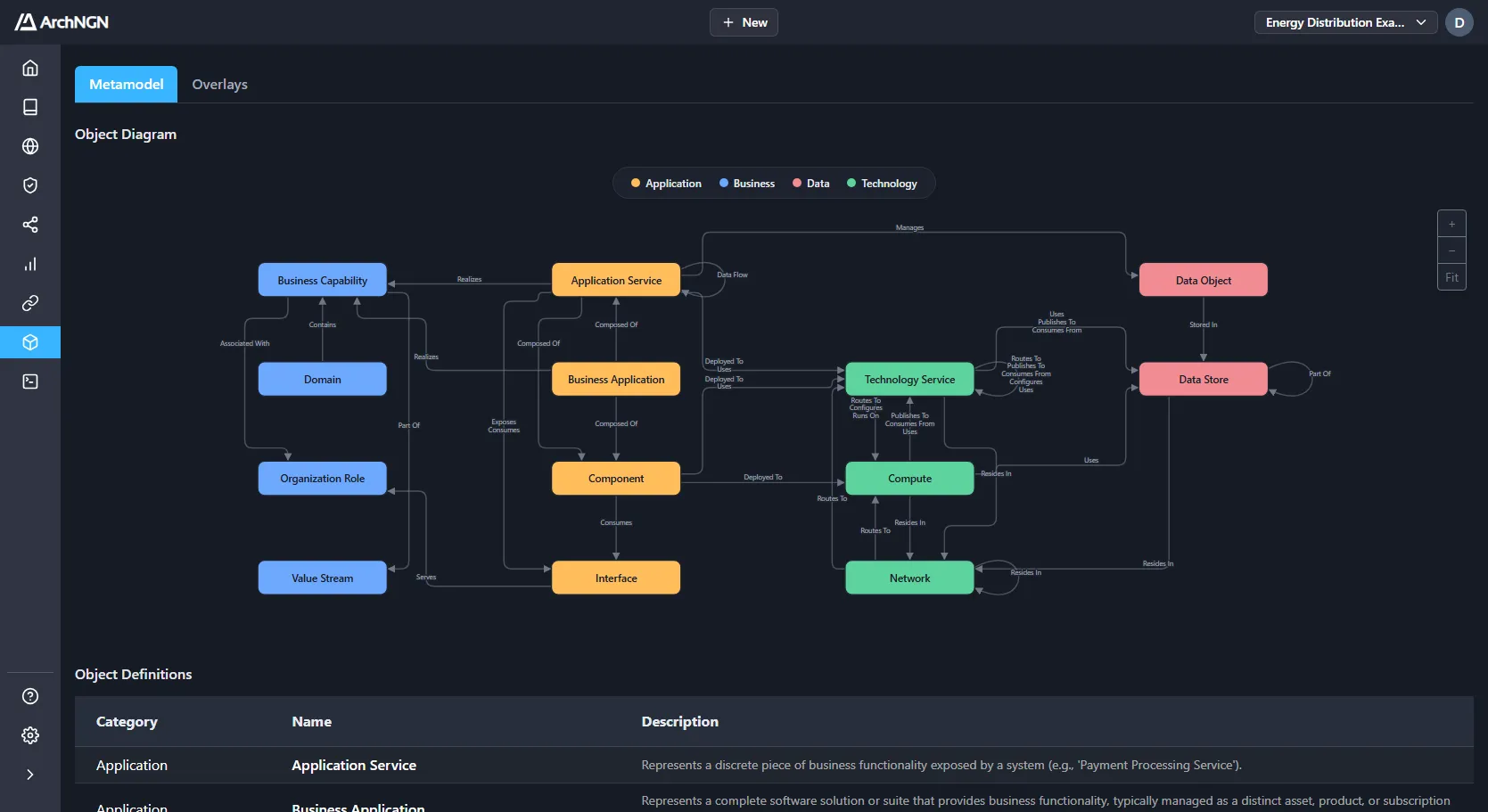This screenshot has height=812, width=1488.
Task: Open the Home icon in sidebar
Action: (x=30, y=68)
